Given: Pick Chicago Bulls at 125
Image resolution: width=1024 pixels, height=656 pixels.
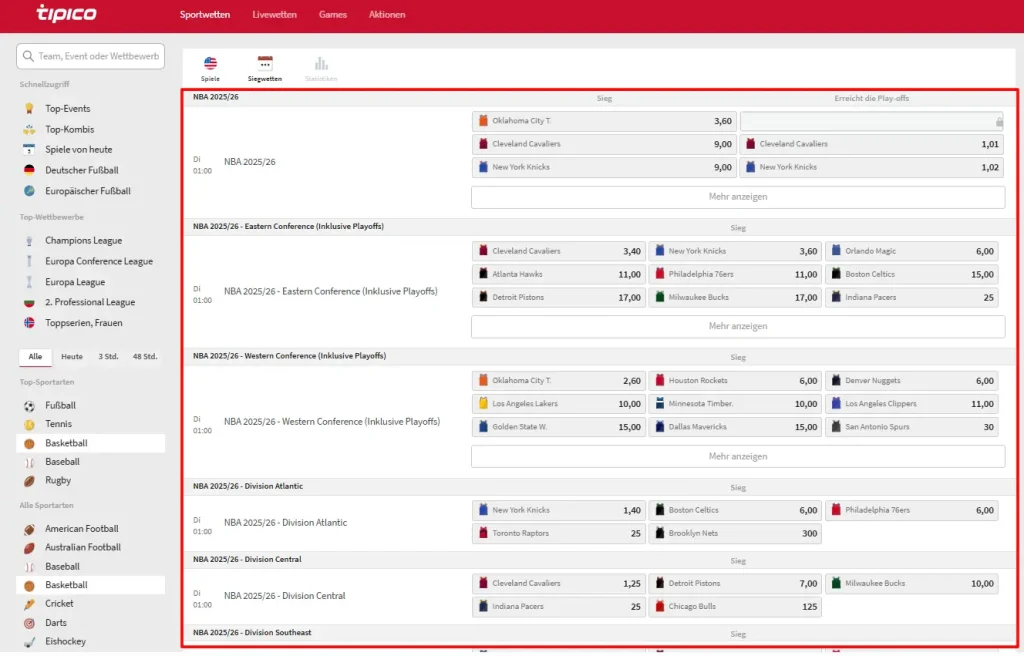Looking at the screenshot, I should (735, 606).
